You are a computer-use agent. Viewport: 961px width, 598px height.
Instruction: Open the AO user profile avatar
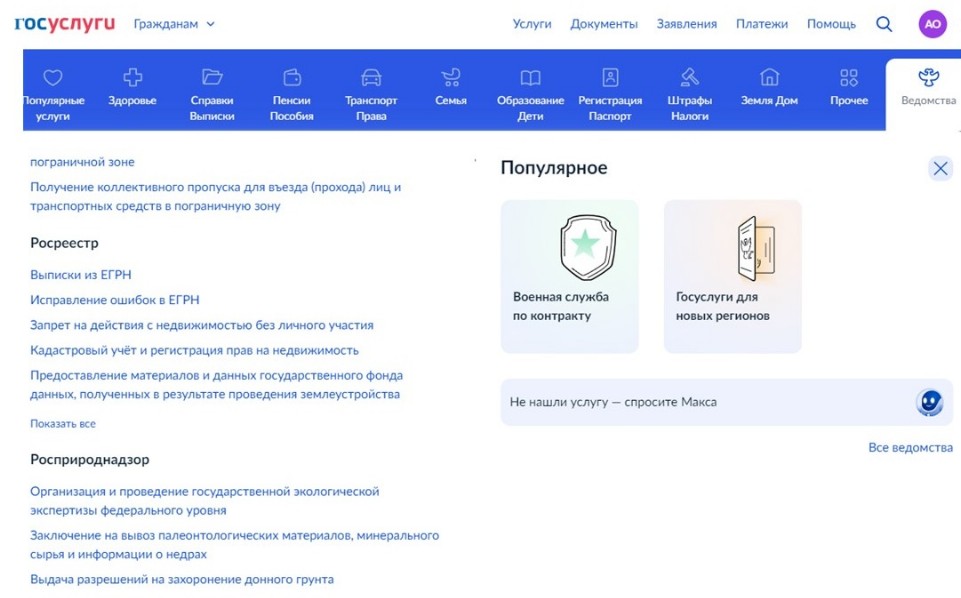(932, 24)
